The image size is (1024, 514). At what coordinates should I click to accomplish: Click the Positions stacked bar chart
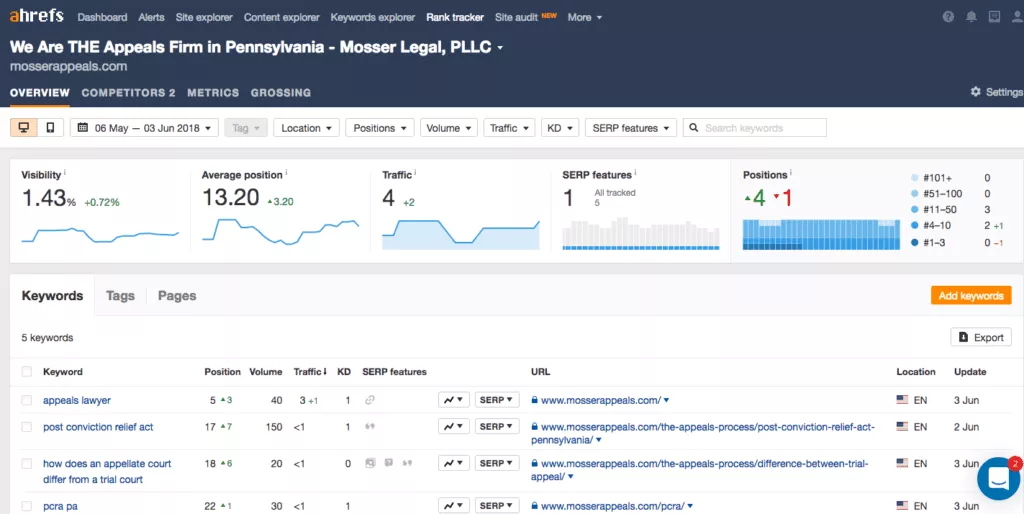coord(821,234)
